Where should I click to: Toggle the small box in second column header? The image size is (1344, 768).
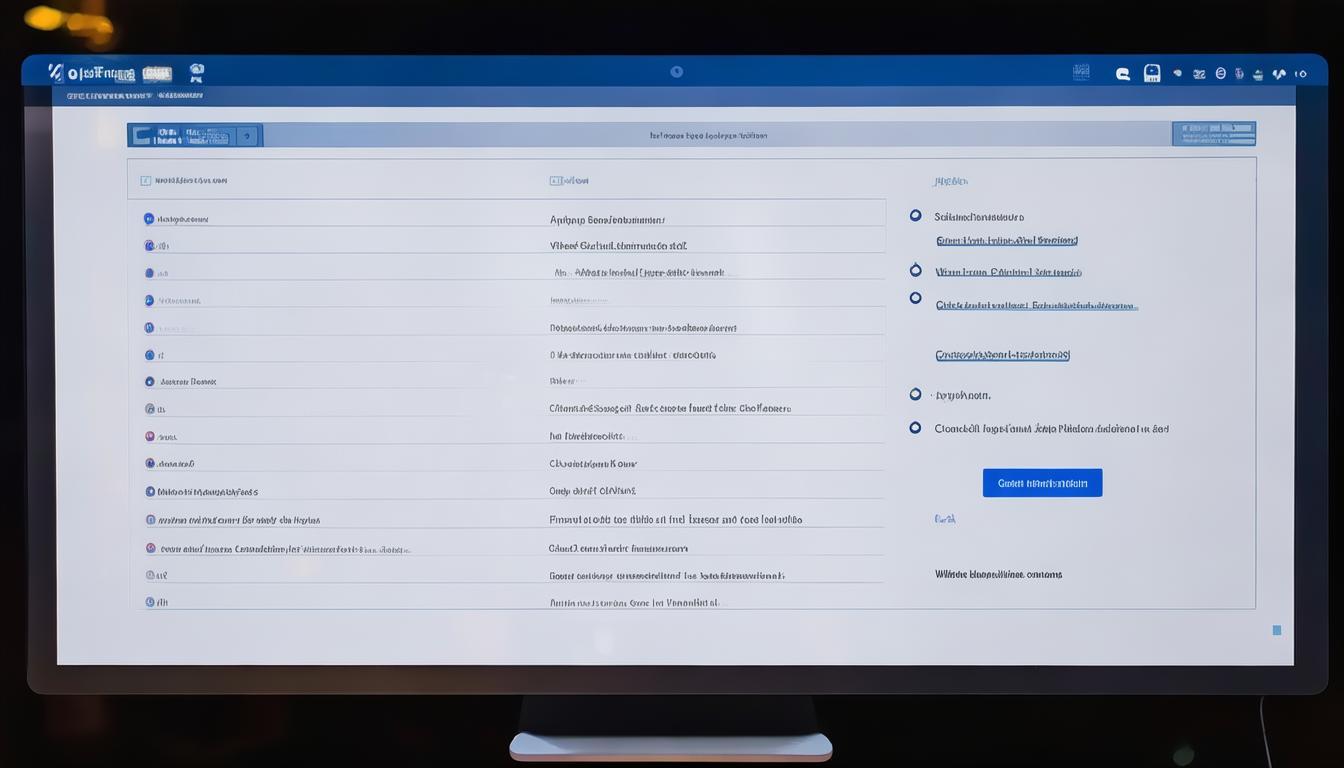pyautogui.click(x=555, y=181)
